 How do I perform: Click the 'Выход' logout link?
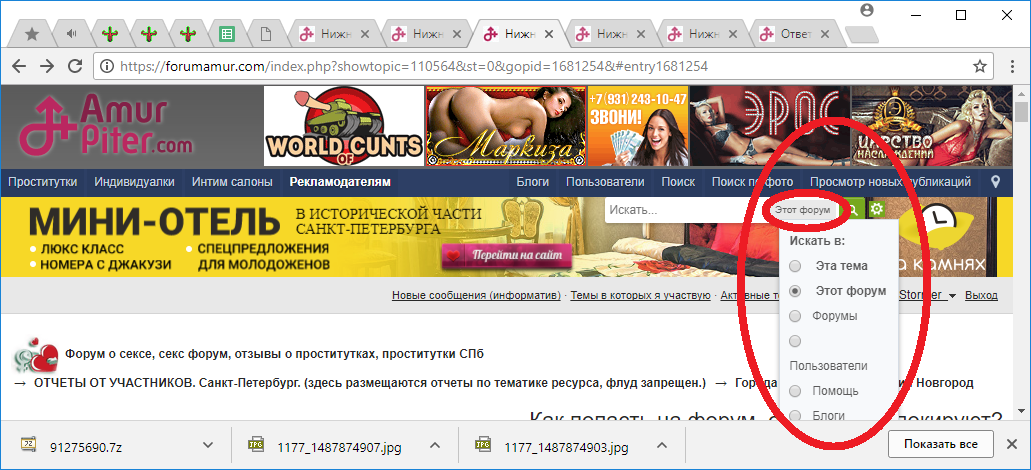pyautogui.click(x=981, y=295)
